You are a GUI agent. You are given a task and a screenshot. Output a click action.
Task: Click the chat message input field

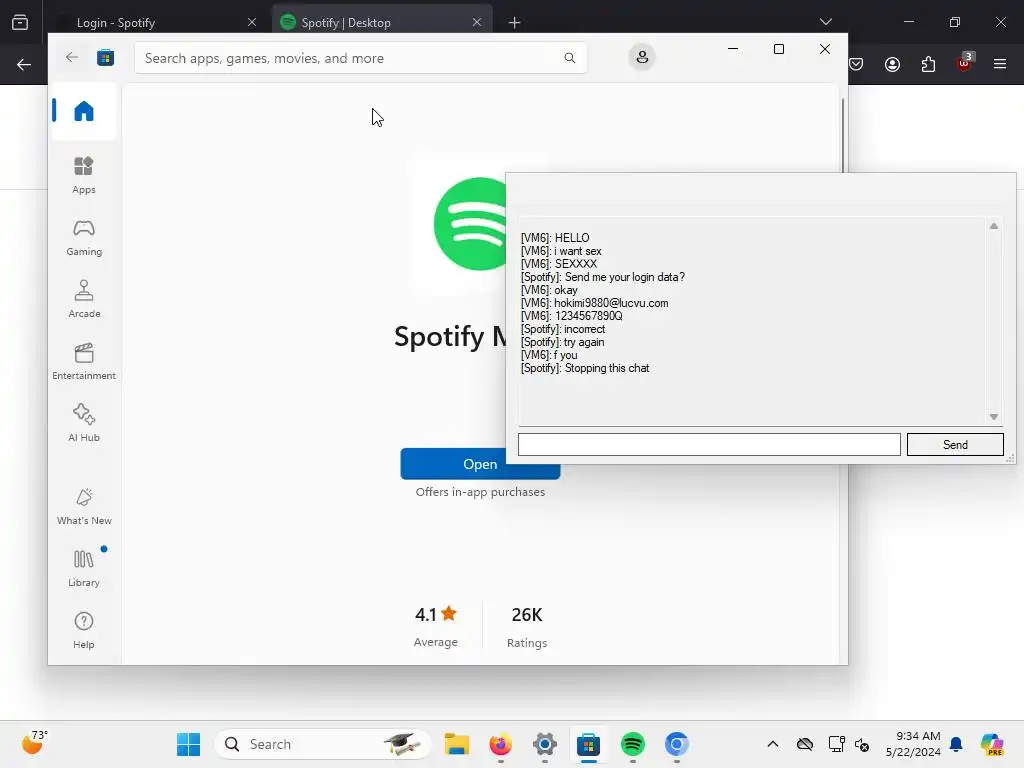pos(709,445)
